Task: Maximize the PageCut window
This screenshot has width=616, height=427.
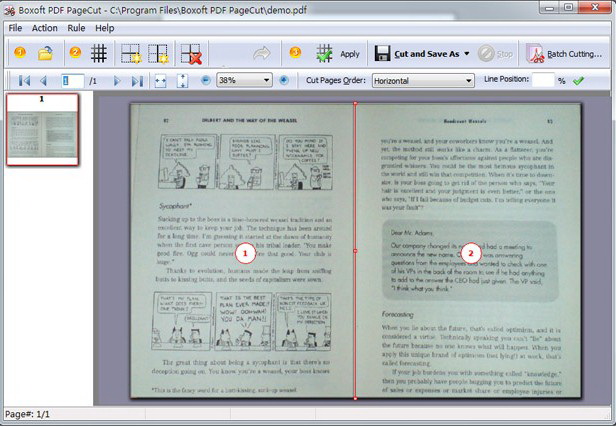Action: click(568, 7)
